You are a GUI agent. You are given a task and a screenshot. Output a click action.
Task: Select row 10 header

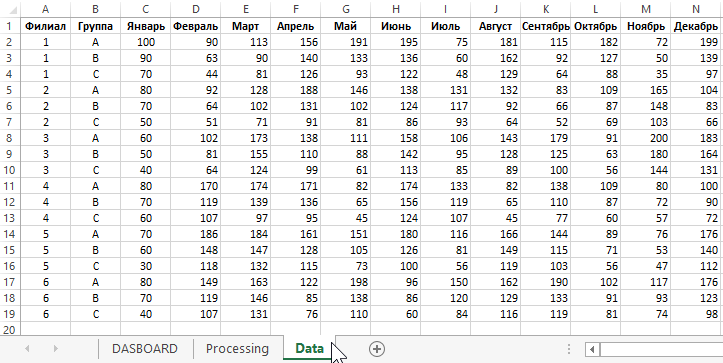tap(10, 170)
